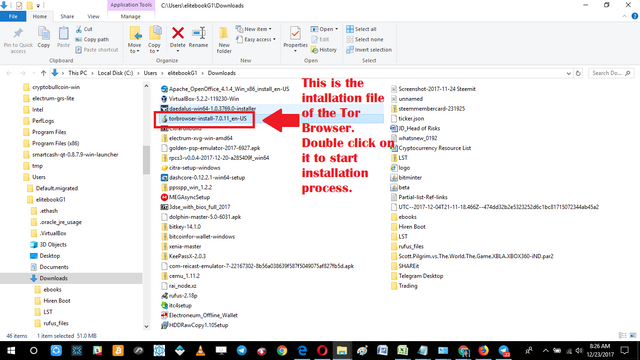Expand the Open button dropdown

[337, 29]
